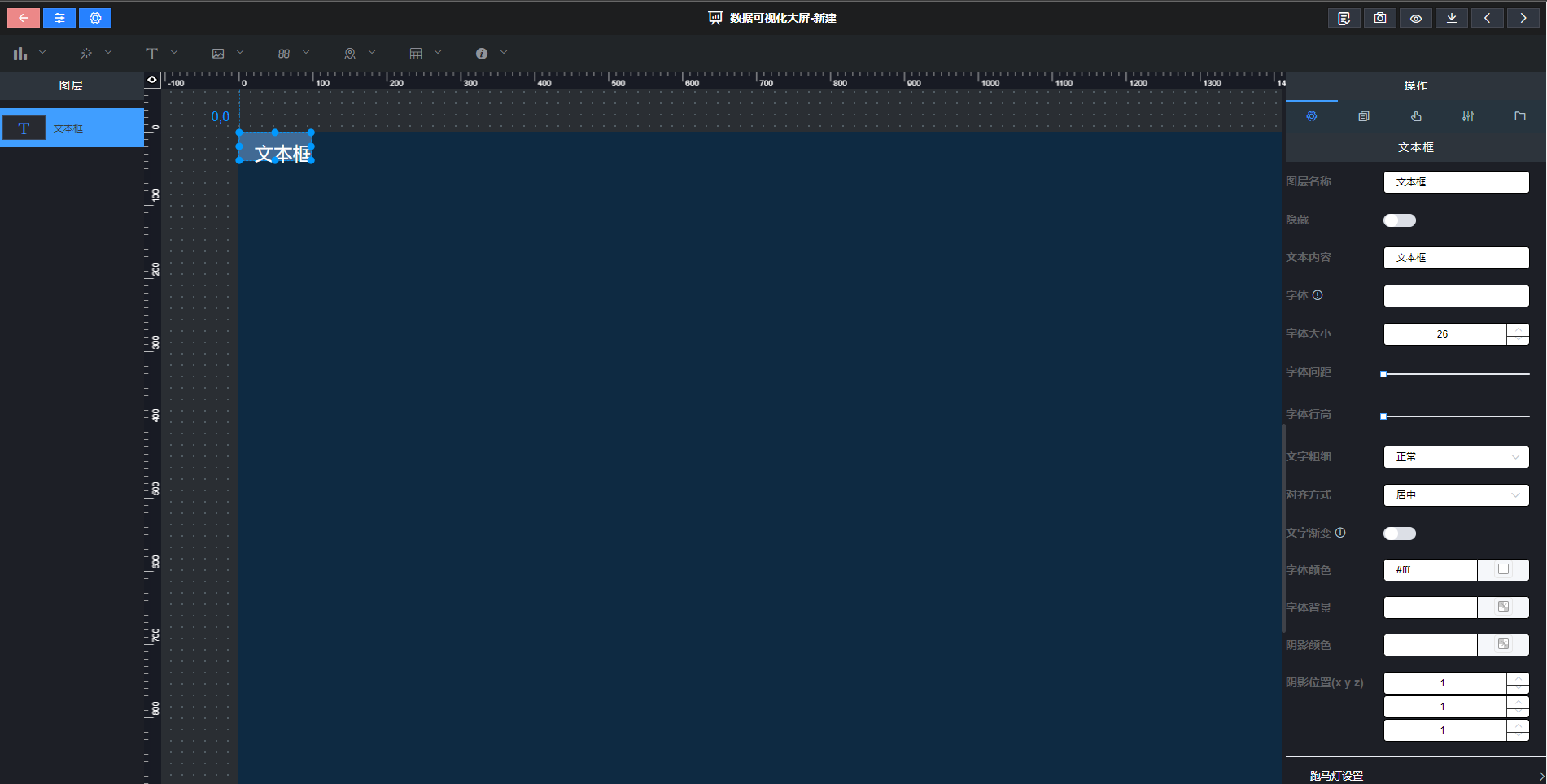Click the 字体大小 value field showing 26

(x=1444, y=334)
